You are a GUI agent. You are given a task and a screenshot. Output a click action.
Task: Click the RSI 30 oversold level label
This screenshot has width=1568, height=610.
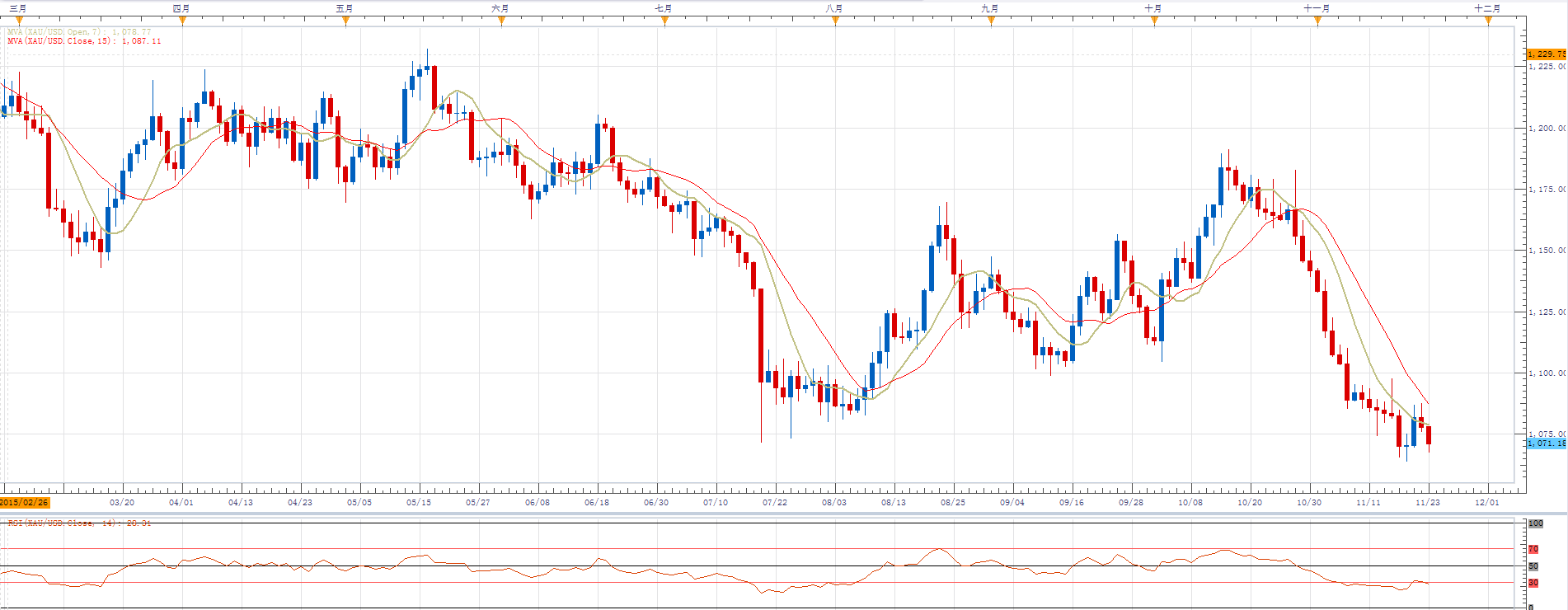[1533, 583]
